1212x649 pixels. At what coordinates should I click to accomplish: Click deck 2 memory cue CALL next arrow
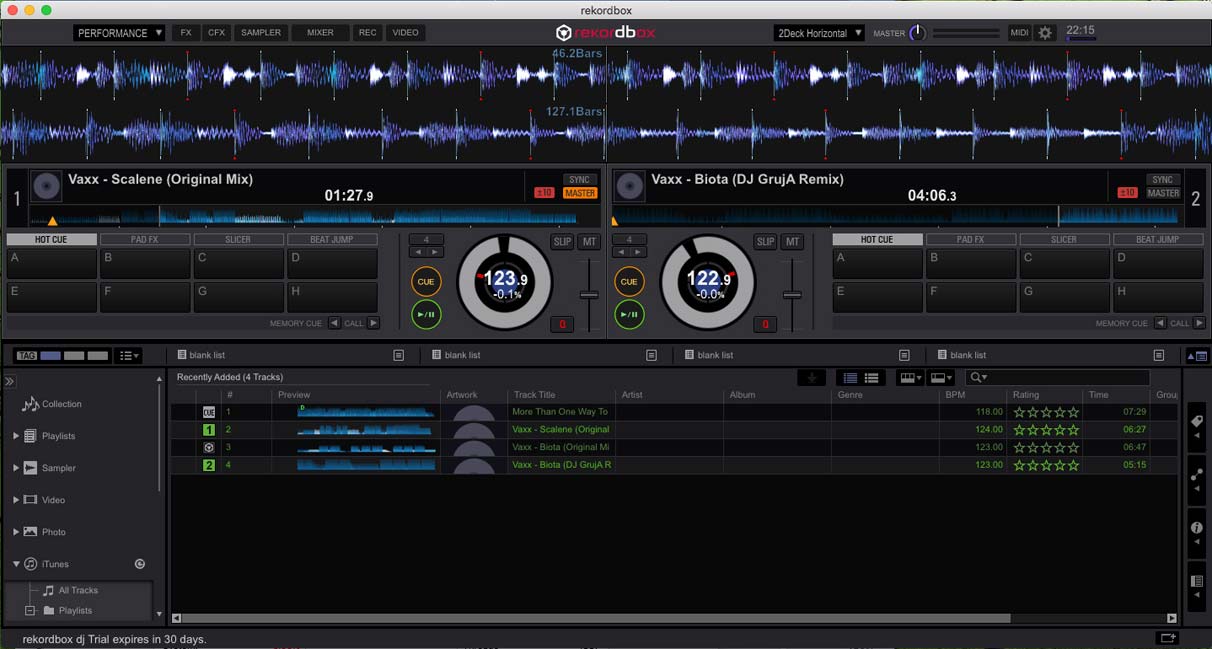coord(1199,323)
